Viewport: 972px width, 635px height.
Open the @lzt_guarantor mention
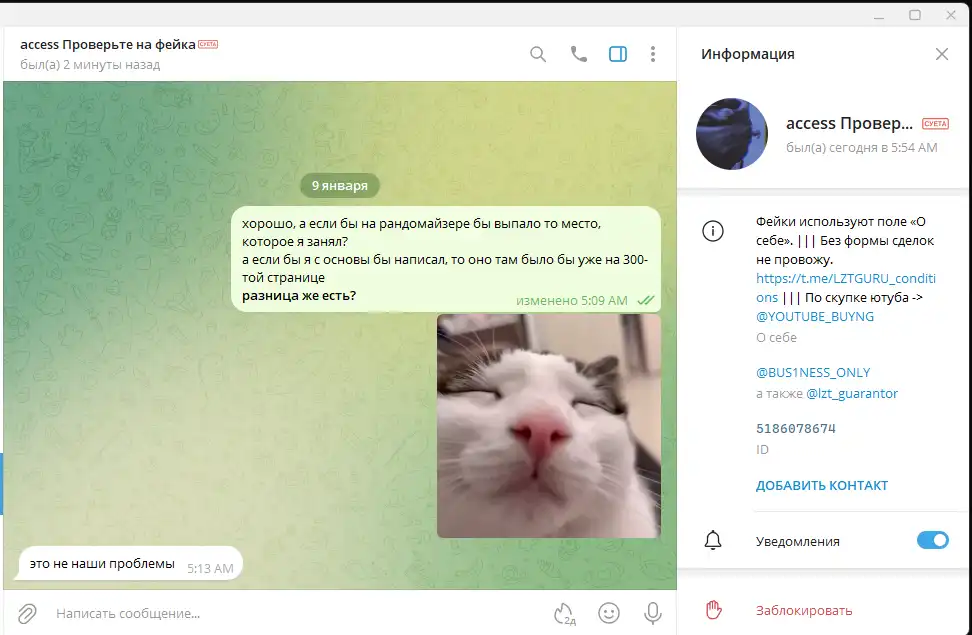coord(852,394)
